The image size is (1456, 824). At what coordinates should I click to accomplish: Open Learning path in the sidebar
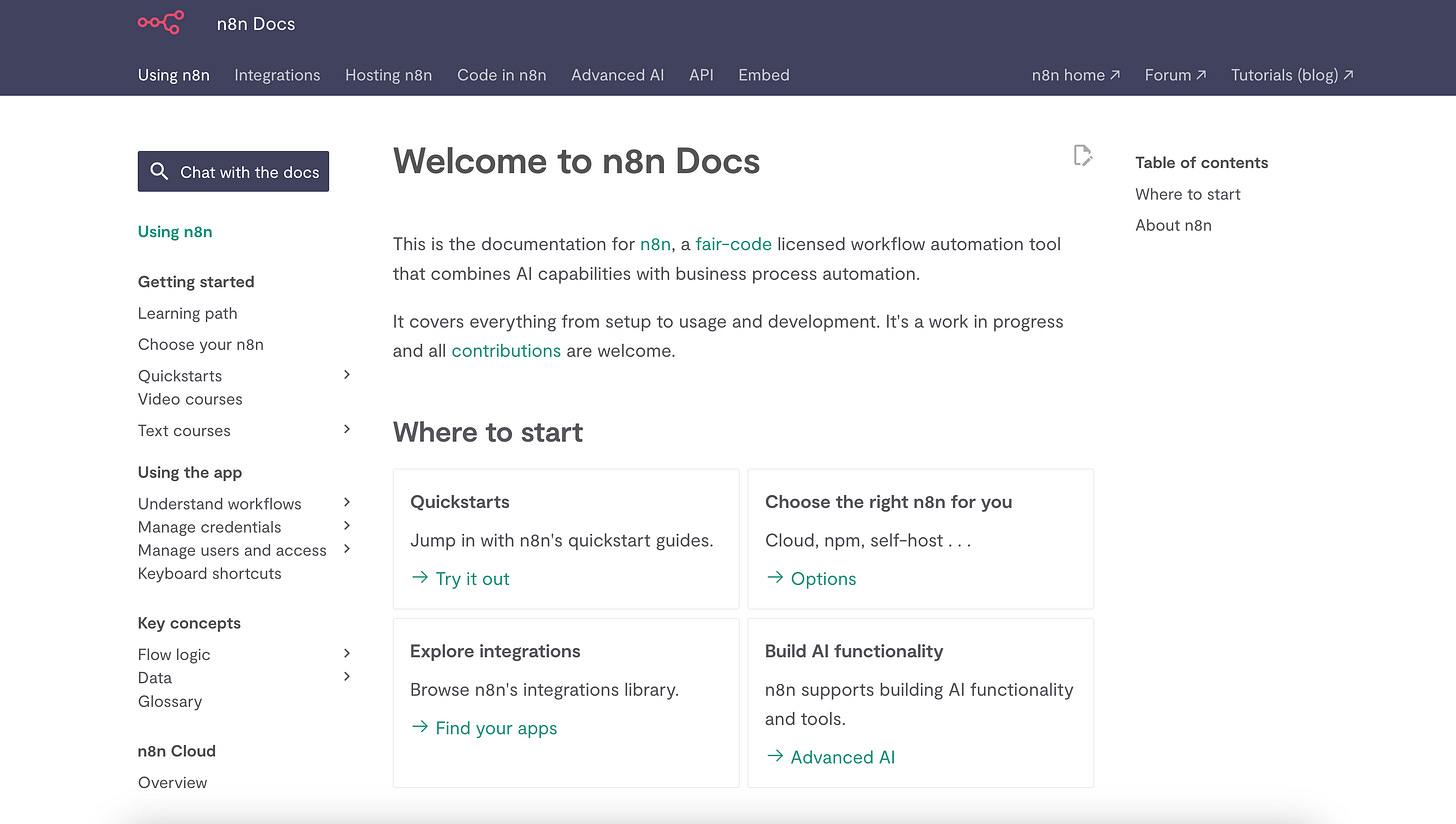(188, 313)
